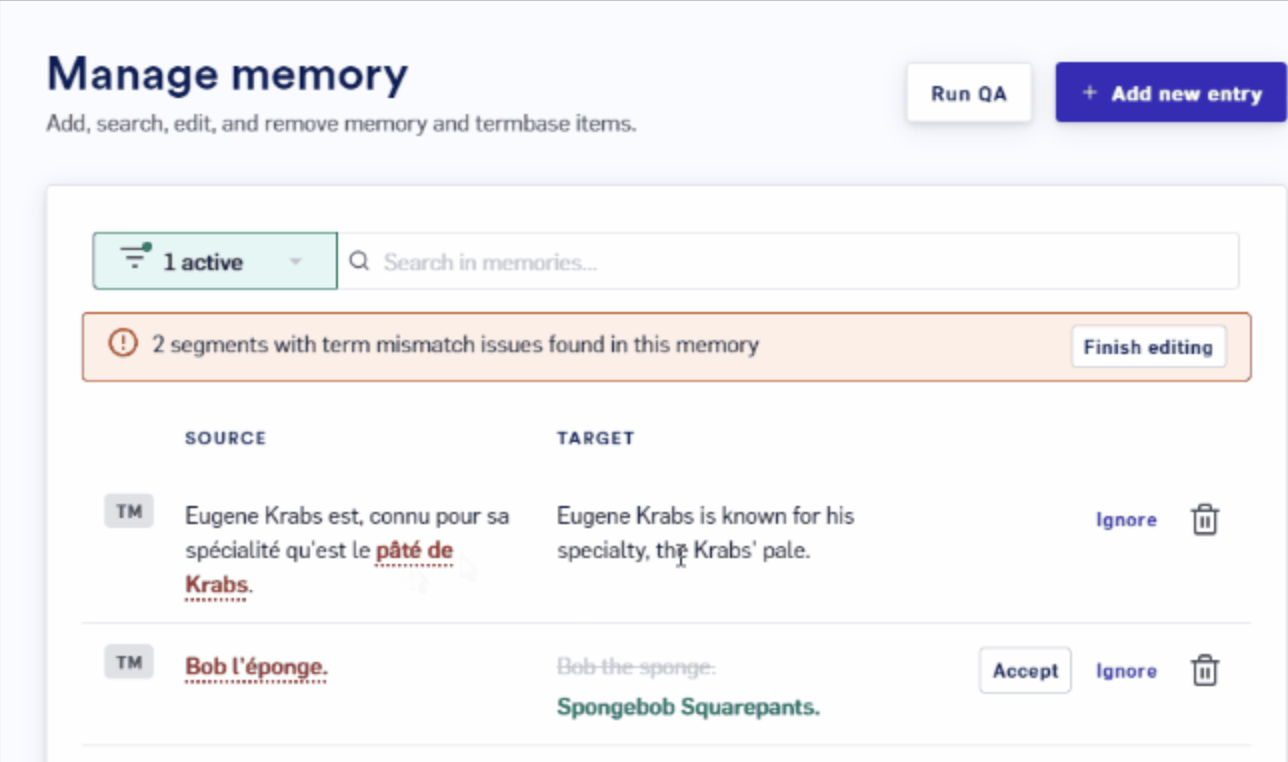
Task: Ignore the issue on the Eugene Krabs segment
Action: (x=1126, y=520)
